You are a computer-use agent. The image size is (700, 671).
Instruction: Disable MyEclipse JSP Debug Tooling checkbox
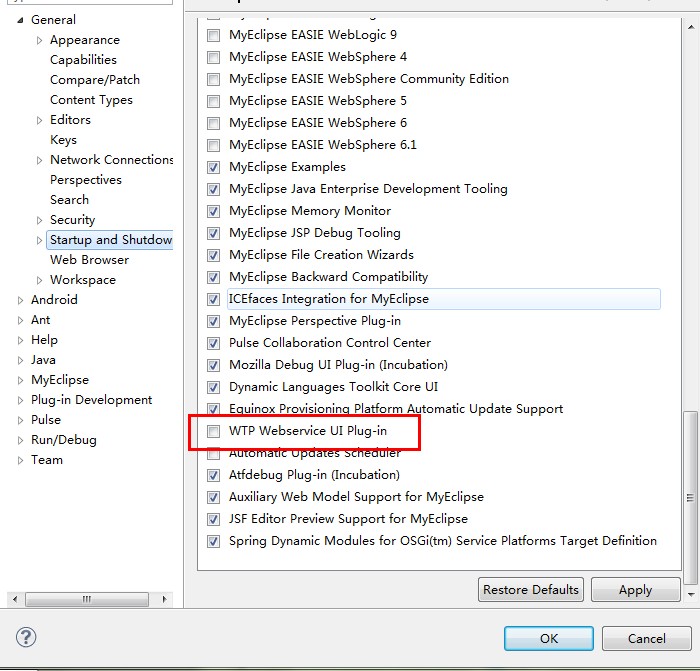pyautogui.click(x=213, y=233)
